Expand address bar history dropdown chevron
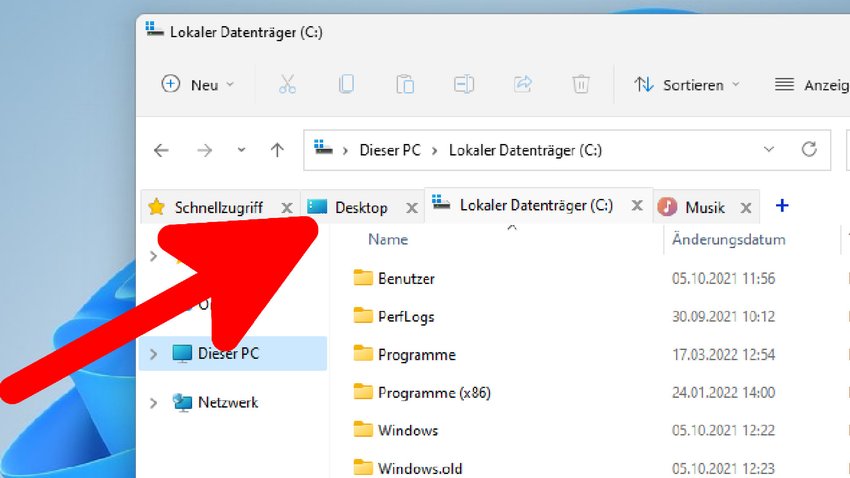The height and width of the screenshot is (478, 850). [x=769, y=150]
